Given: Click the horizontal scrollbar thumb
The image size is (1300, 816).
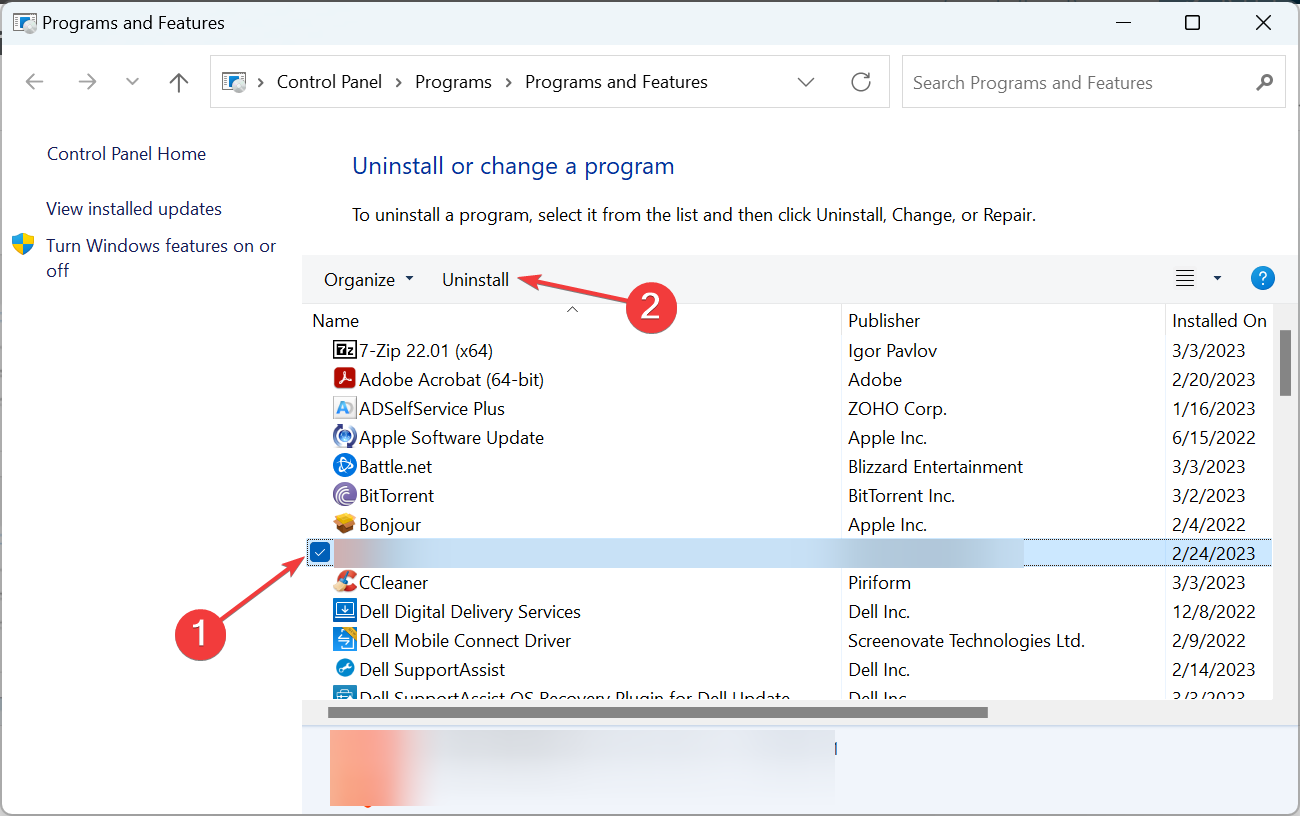Looking at the screenshot, I should pyautogui.click(x=658, y=712).
